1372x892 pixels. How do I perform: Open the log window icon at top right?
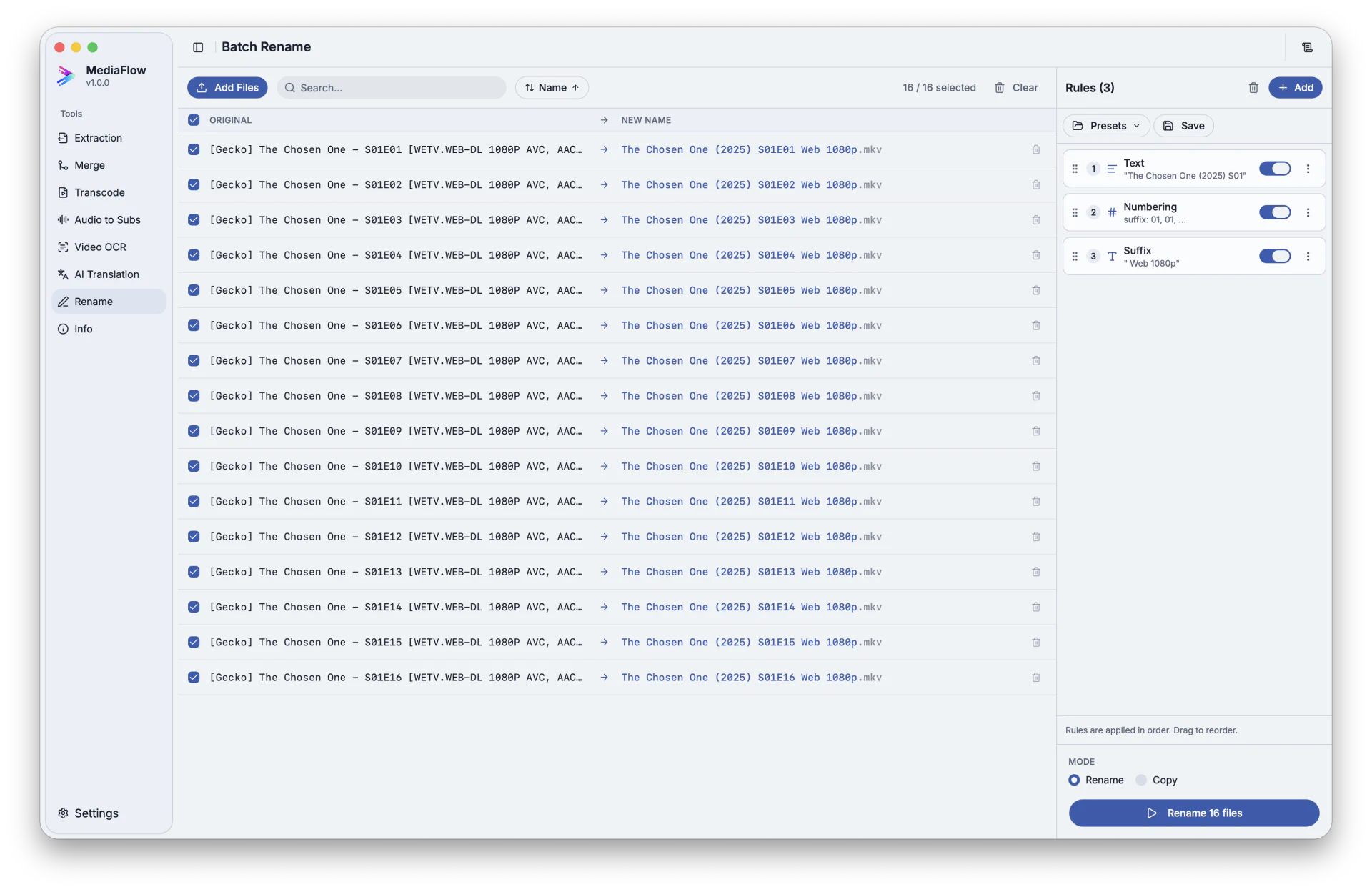[x=1307, y=47]
